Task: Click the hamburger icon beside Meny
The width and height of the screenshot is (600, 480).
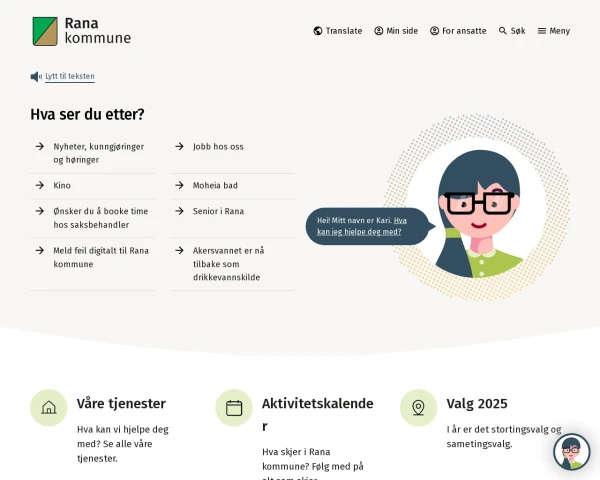Action: 542,31
